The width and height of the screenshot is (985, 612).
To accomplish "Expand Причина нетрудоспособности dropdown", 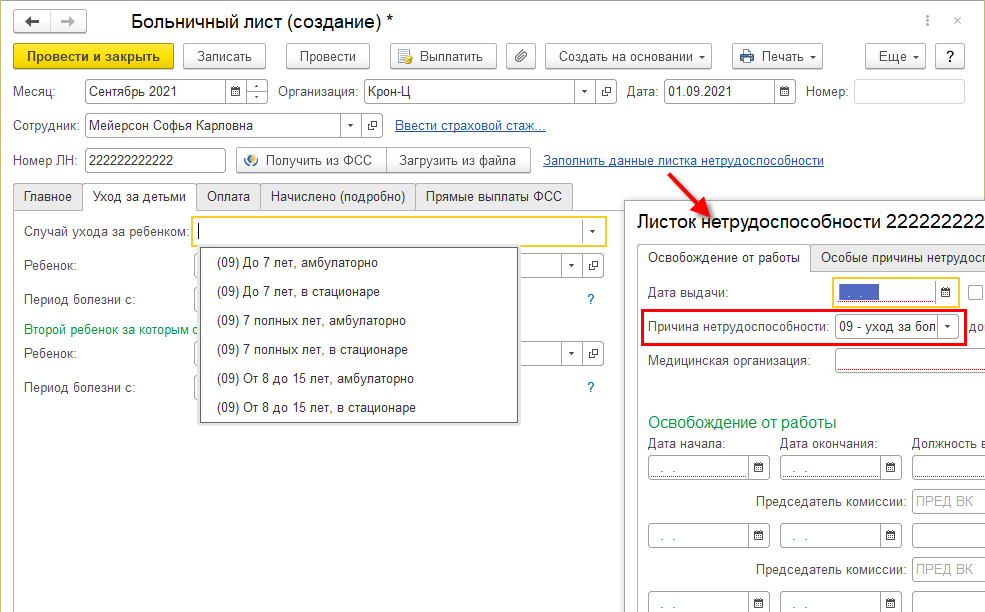I will [948, 327].
